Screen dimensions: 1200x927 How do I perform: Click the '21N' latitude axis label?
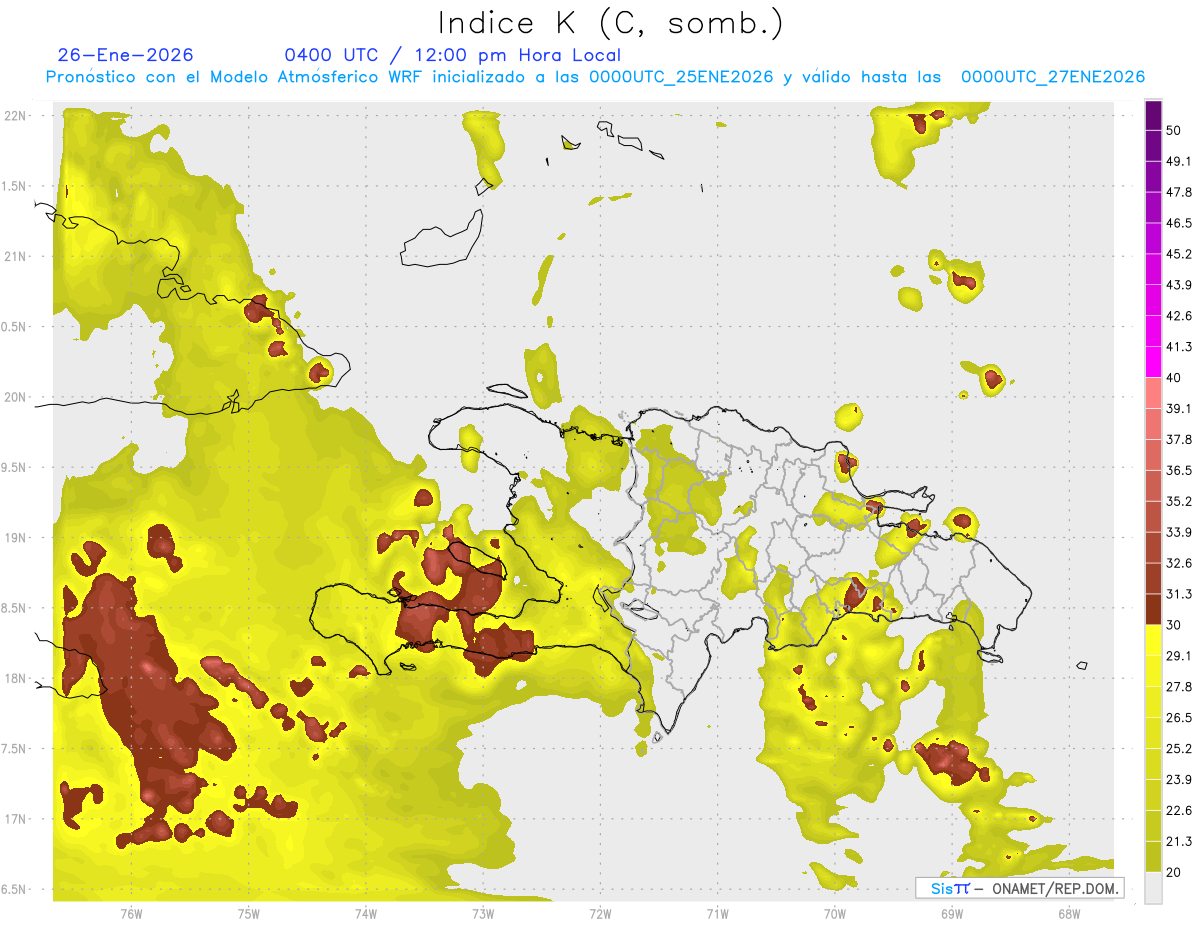(17, 256)
